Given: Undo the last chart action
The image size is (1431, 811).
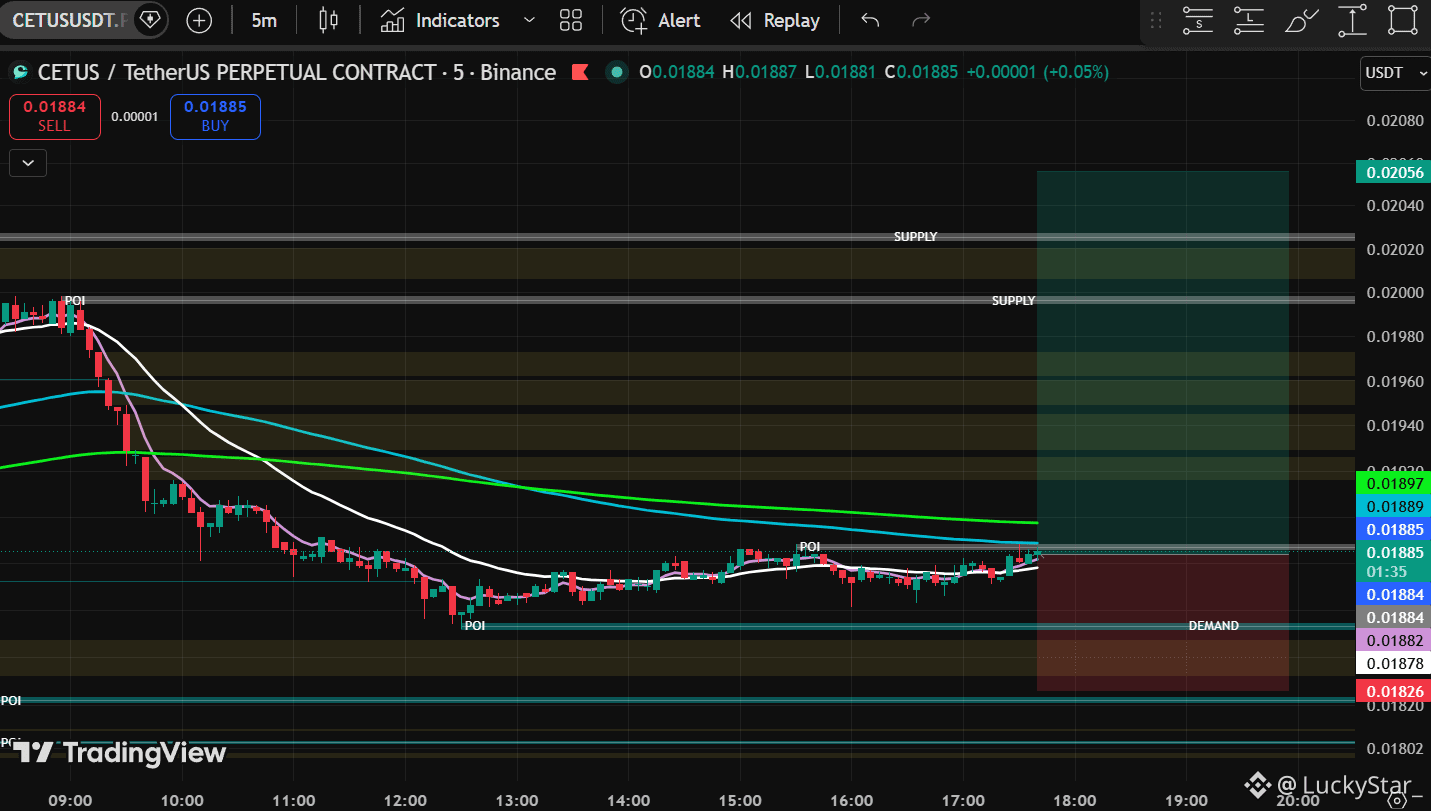Looking at the screenshot, I should (870, 20).
